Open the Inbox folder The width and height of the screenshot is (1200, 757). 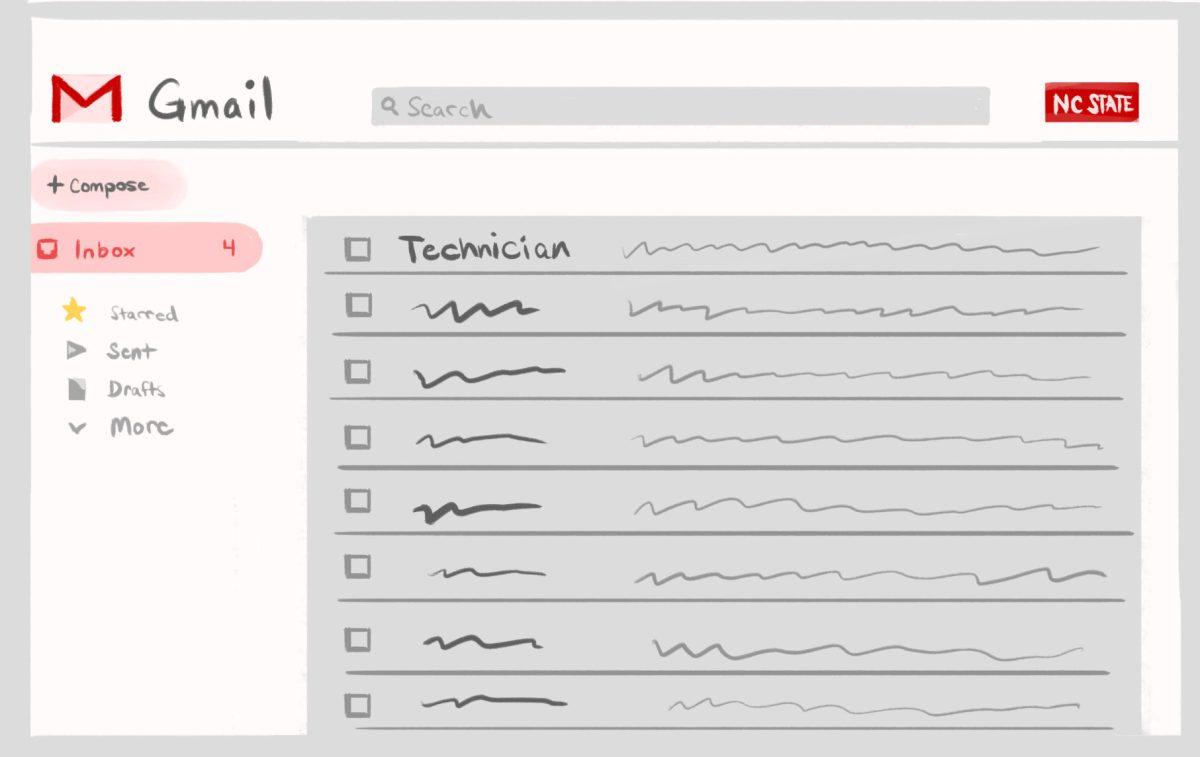(x=105, y=250)
